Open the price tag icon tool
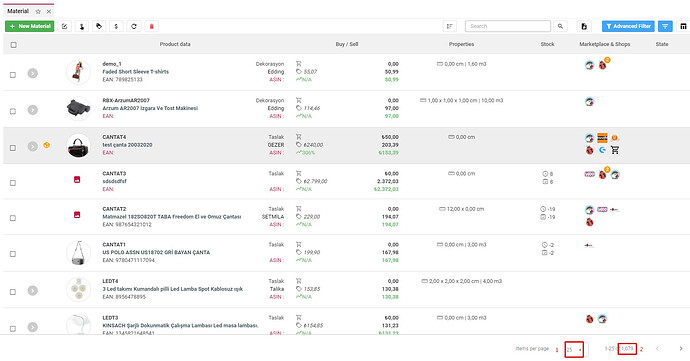 click(99, 26)
